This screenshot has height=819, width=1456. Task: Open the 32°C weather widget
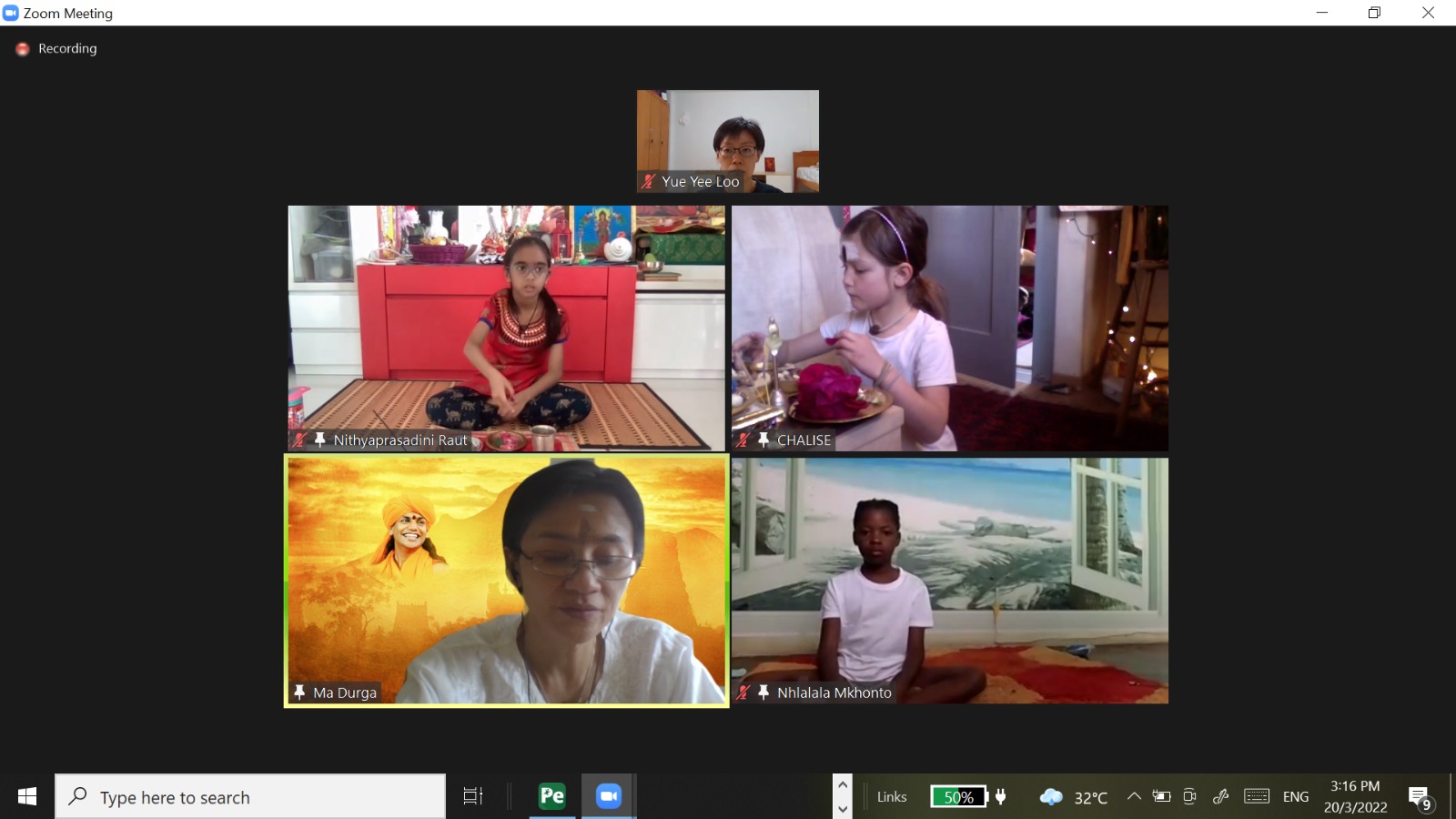(1074, 797)
